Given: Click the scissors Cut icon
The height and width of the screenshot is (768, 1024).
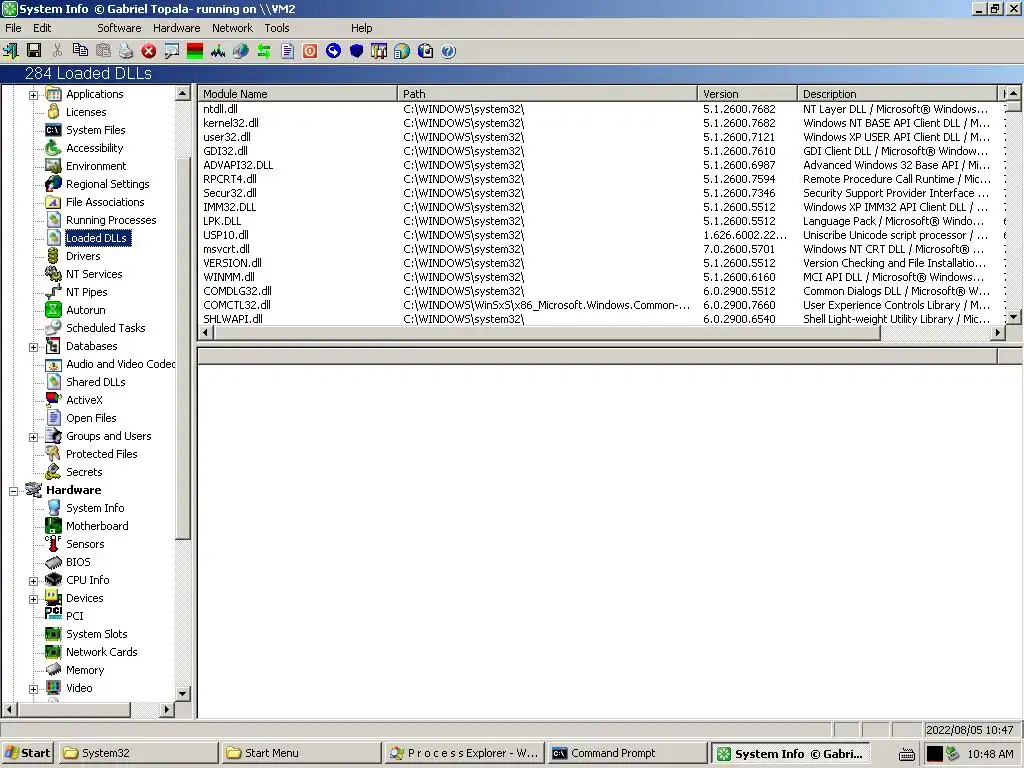Looking at the screenshot, I should [57, 51].
